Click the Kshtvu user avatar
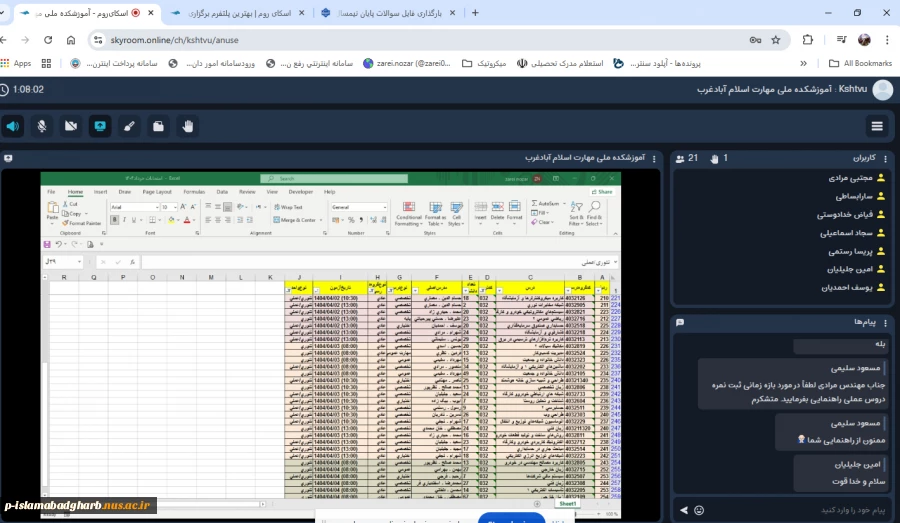This screenshot has width=900, height=523. point(883,90)
